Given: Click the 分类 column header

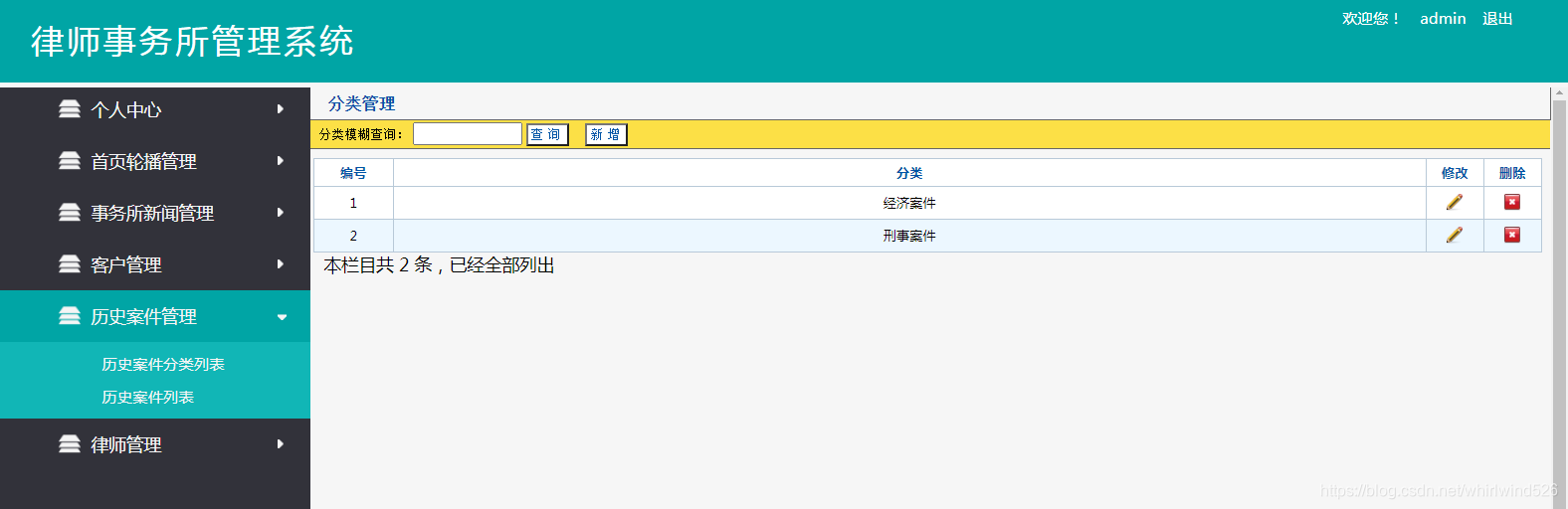Looking at the screenshot, I should [x=909, y=173].
